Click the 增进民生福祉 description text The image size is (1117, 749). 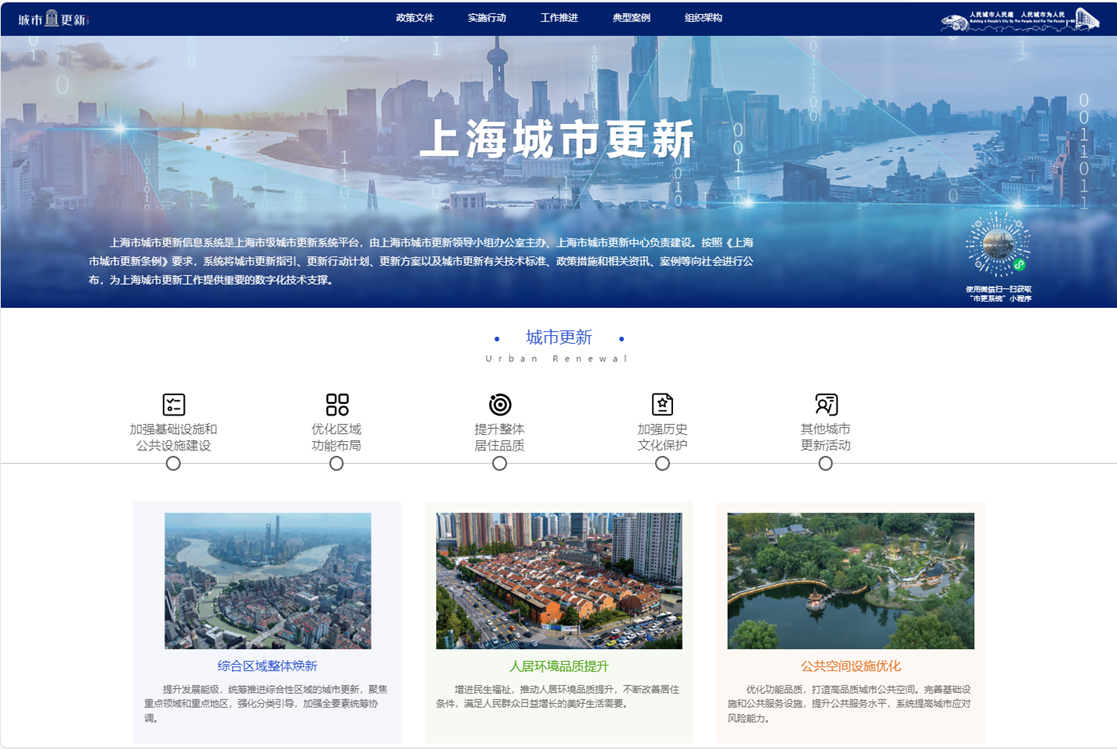coord(558,696)
